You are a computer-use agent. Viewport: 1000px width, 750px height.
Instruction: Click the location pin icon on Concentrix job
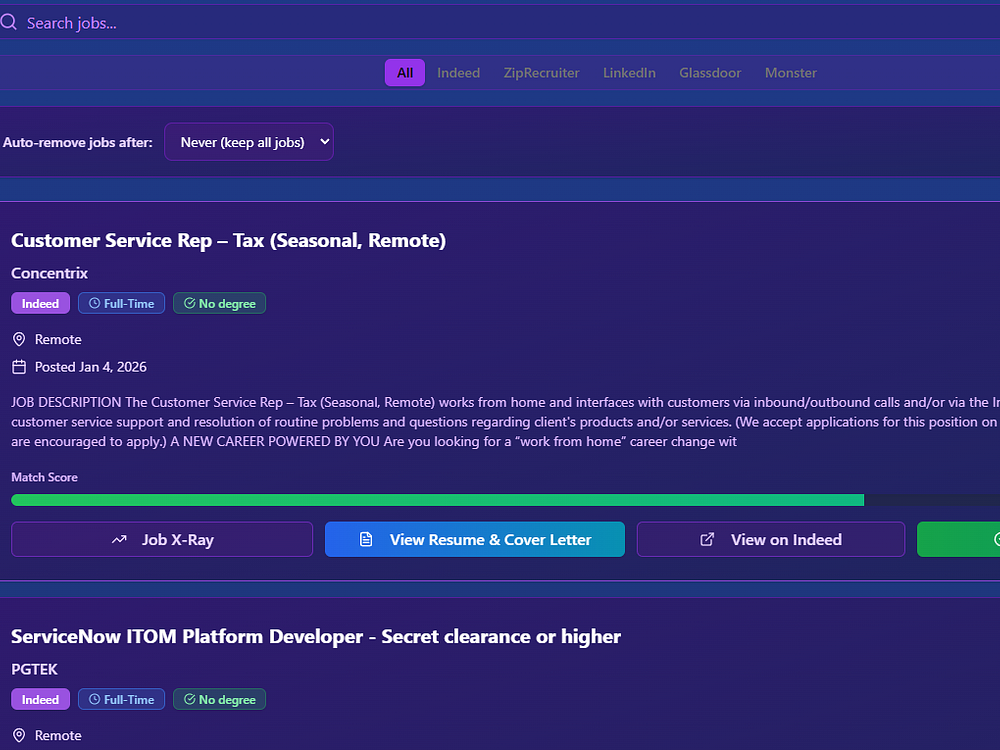(x=19, y=339)
